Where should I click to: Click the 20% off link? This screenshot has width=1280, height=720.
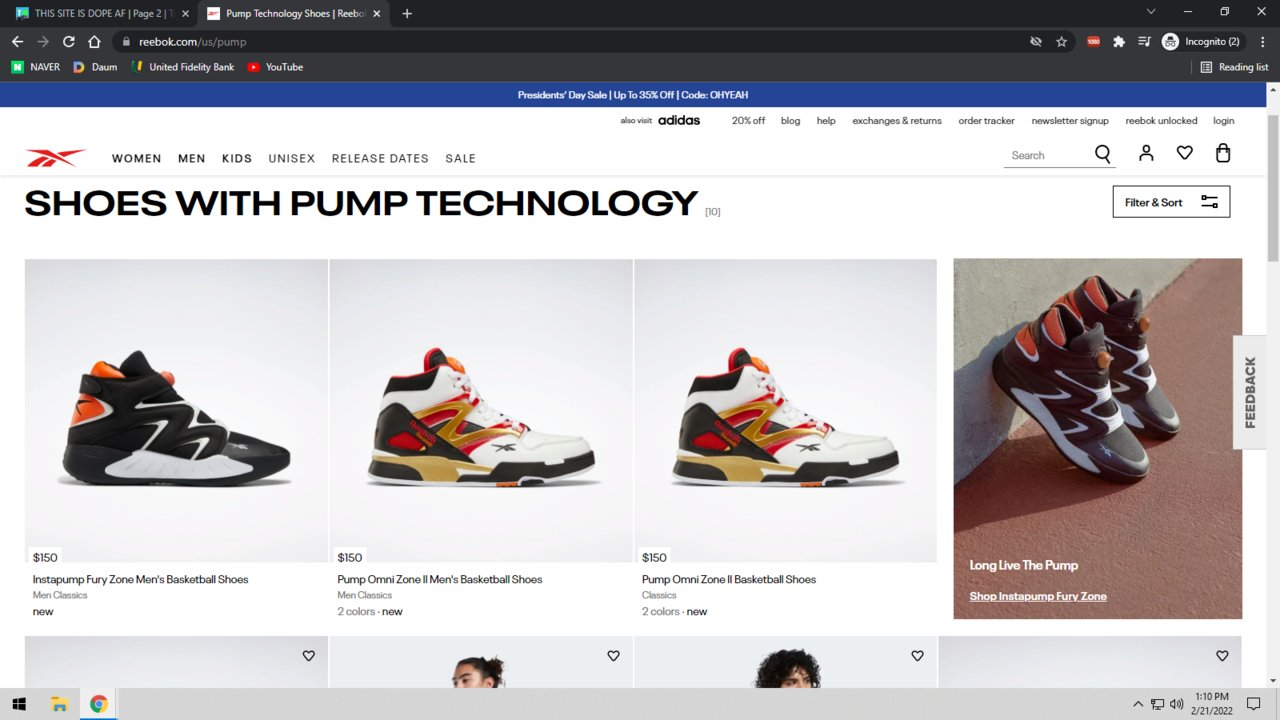(x=748, y=120)
